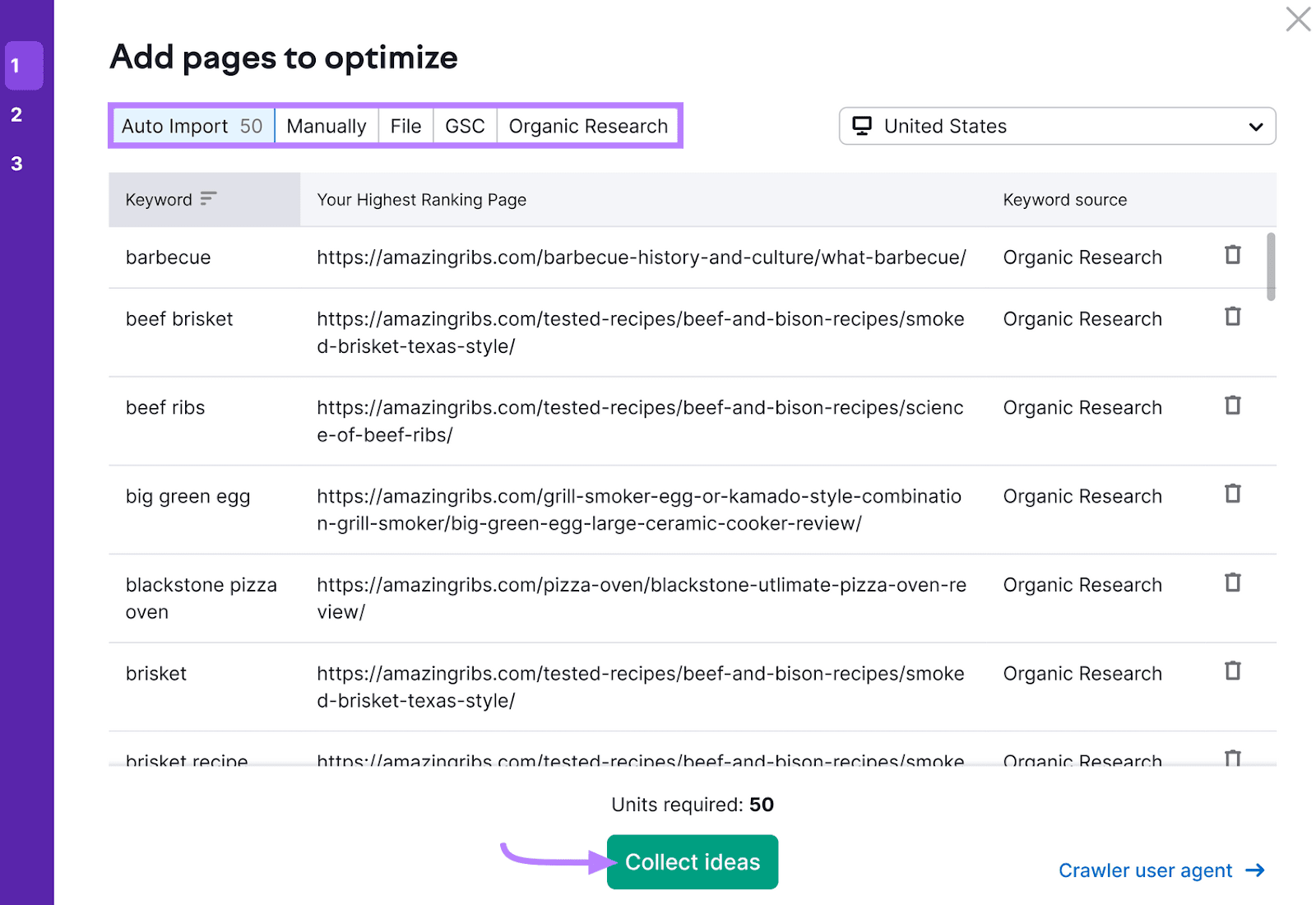
Task: Delete the blackstone pizza oven keyword
Action: (1232, 582)
